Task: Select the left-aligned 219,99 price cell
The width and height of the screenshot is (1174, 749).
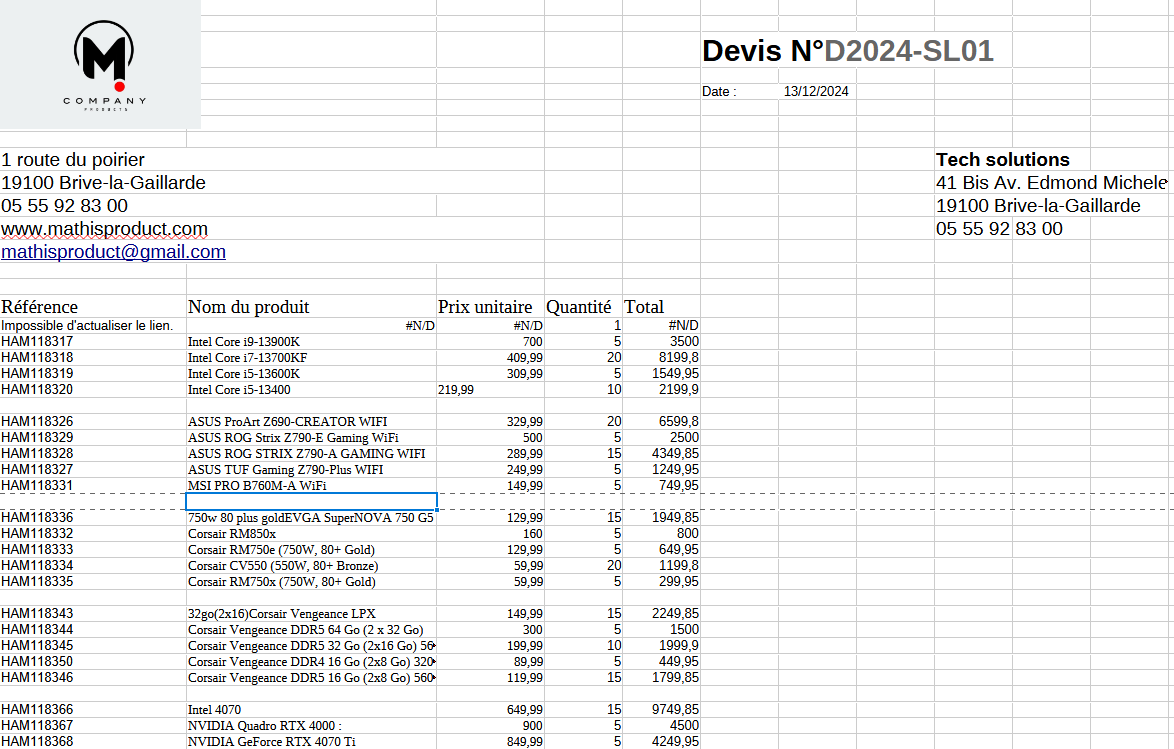Action: click(457, 390)
